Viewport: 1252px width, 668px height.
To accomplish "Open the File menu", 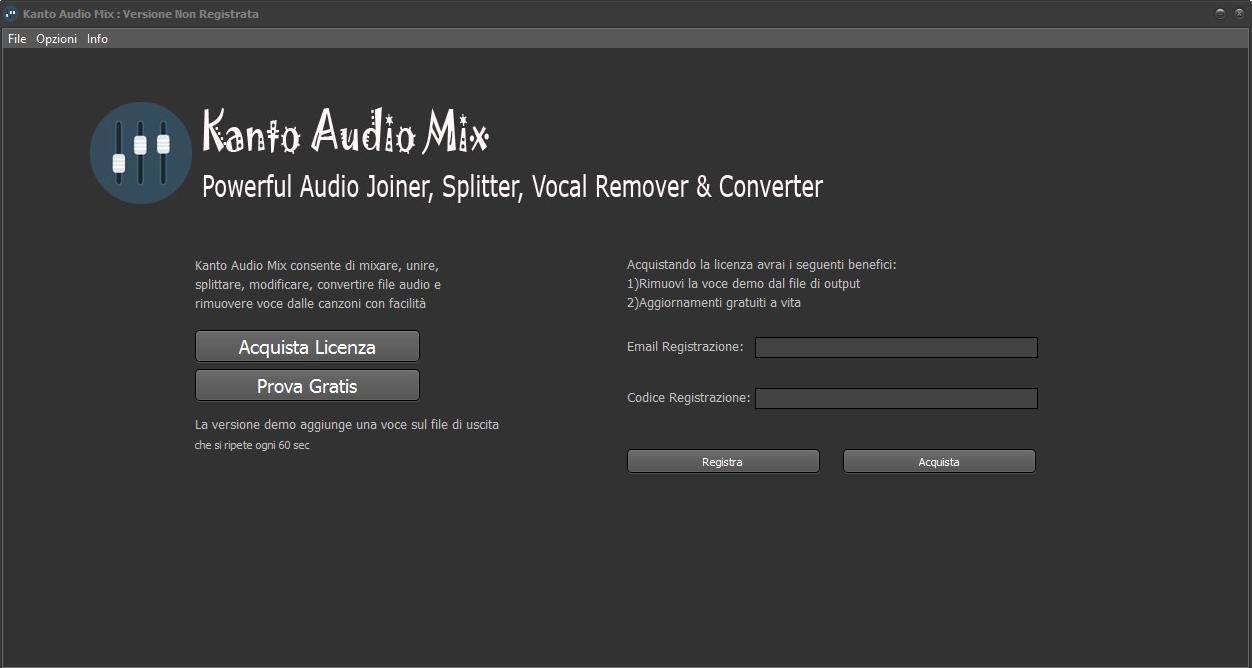I will (x=17, y=39).
